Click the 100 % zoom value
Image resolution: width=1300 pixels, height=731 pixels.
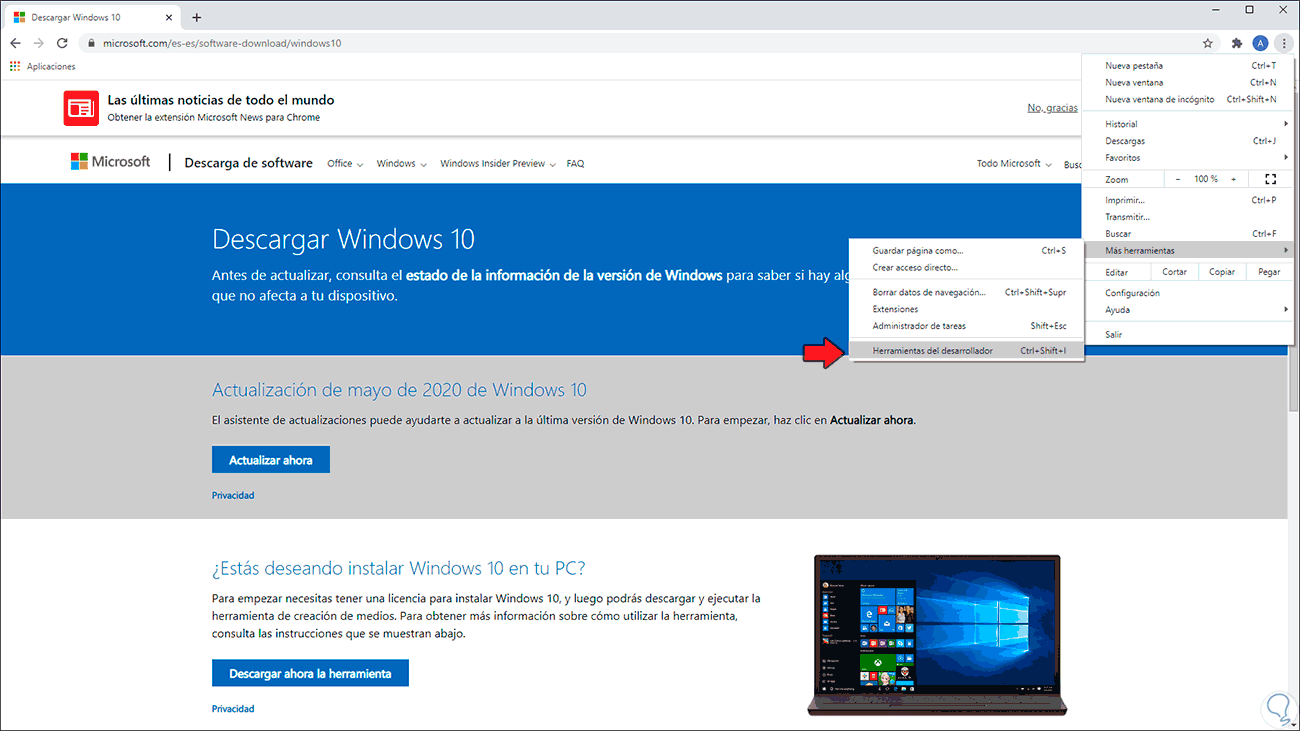(1206, 179)
